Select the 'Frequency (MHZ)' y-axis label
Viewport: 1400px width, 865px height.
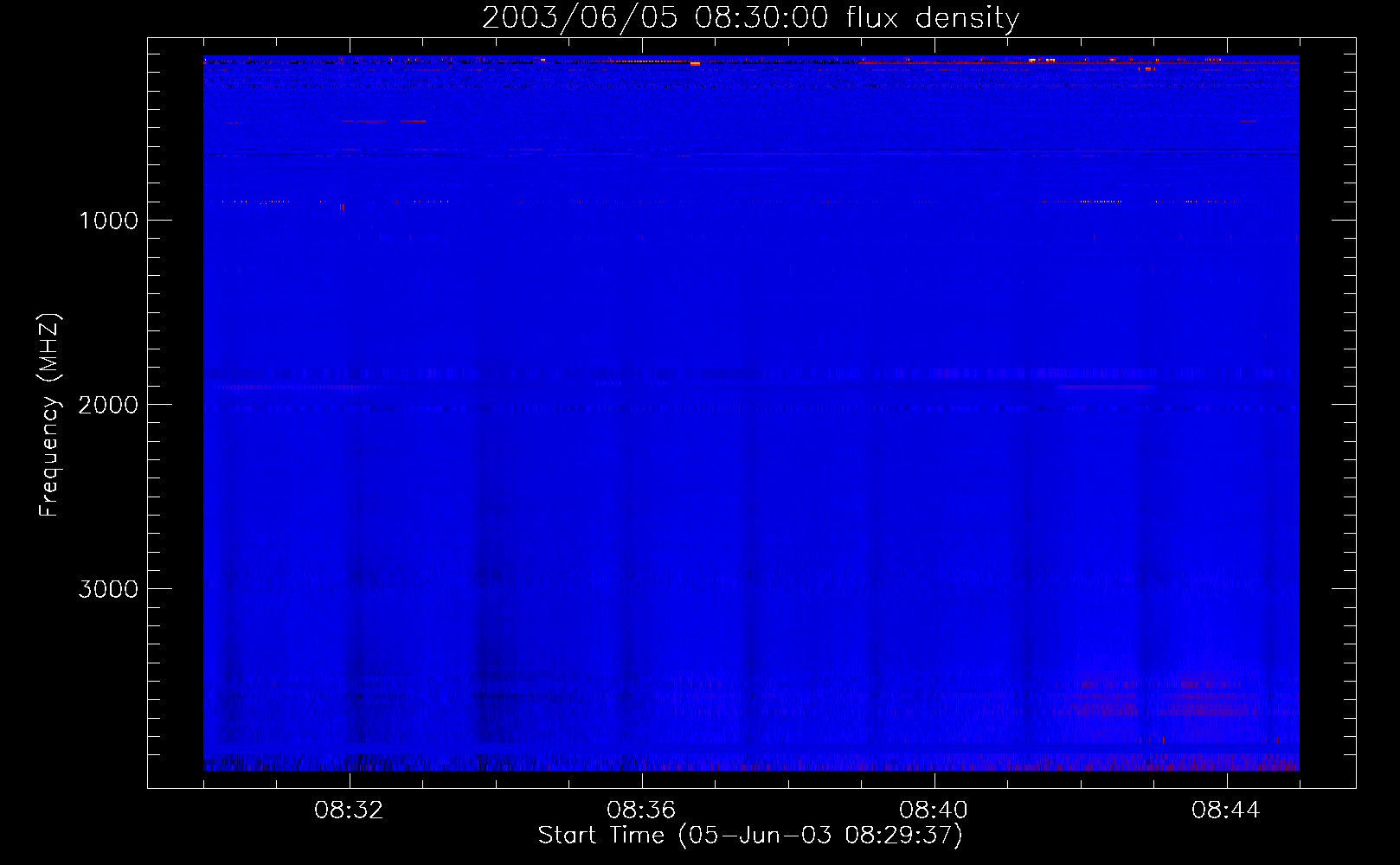pyautogui.click(x=49, y=415)
